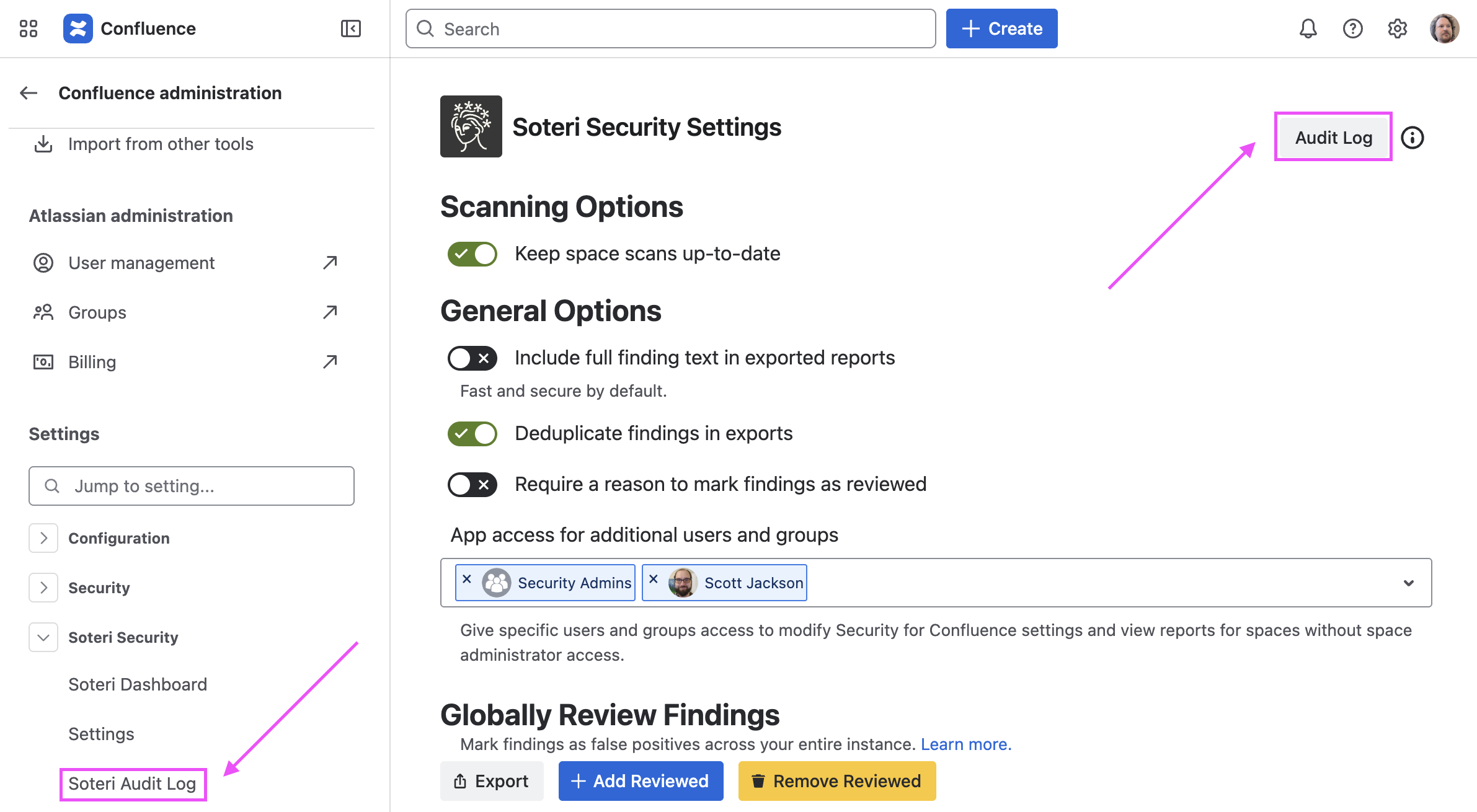Collapse the sidebar with the panel icon
Viewport: 1477px width, 812px height.
tap(350, 29)
